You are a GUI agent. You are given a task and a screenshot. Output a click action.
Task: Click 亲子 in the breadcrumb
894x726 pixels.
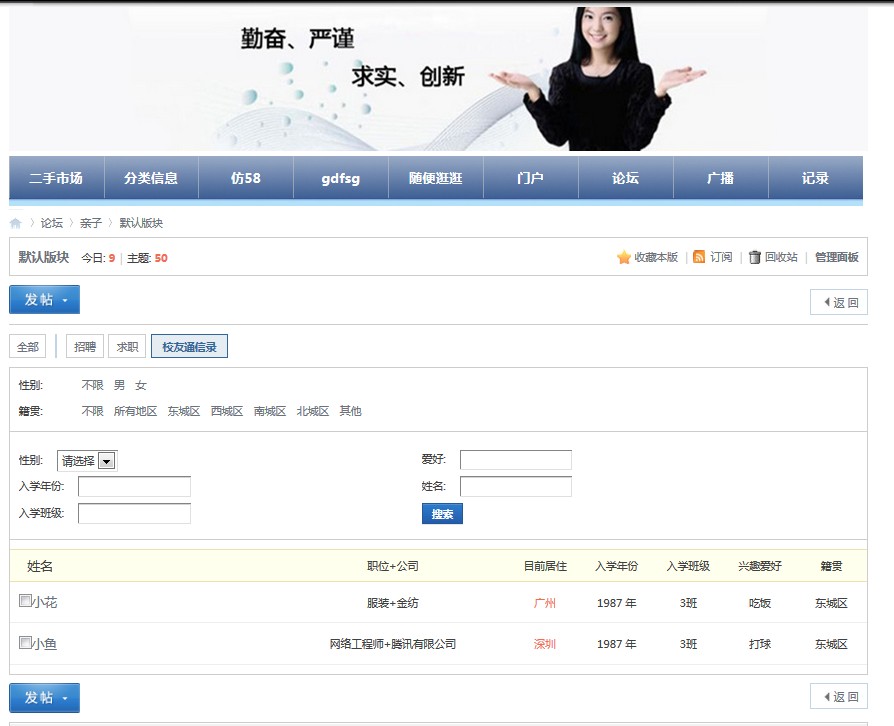(x=91, y=223)
